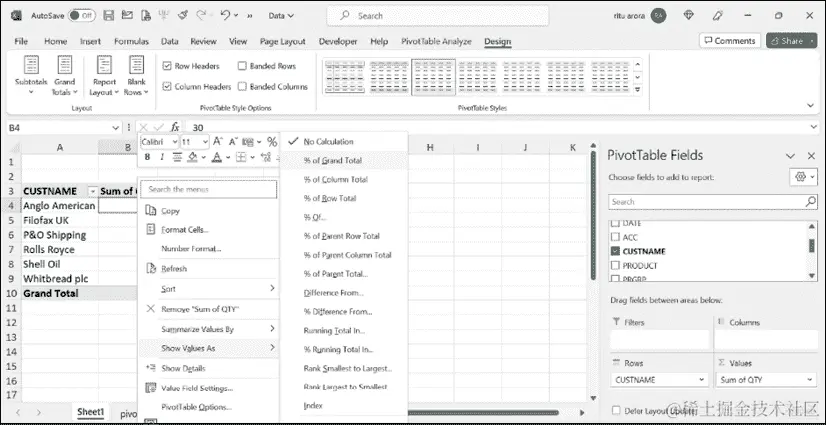Select the highlighted third PivotTable style thumbnail

433,77
